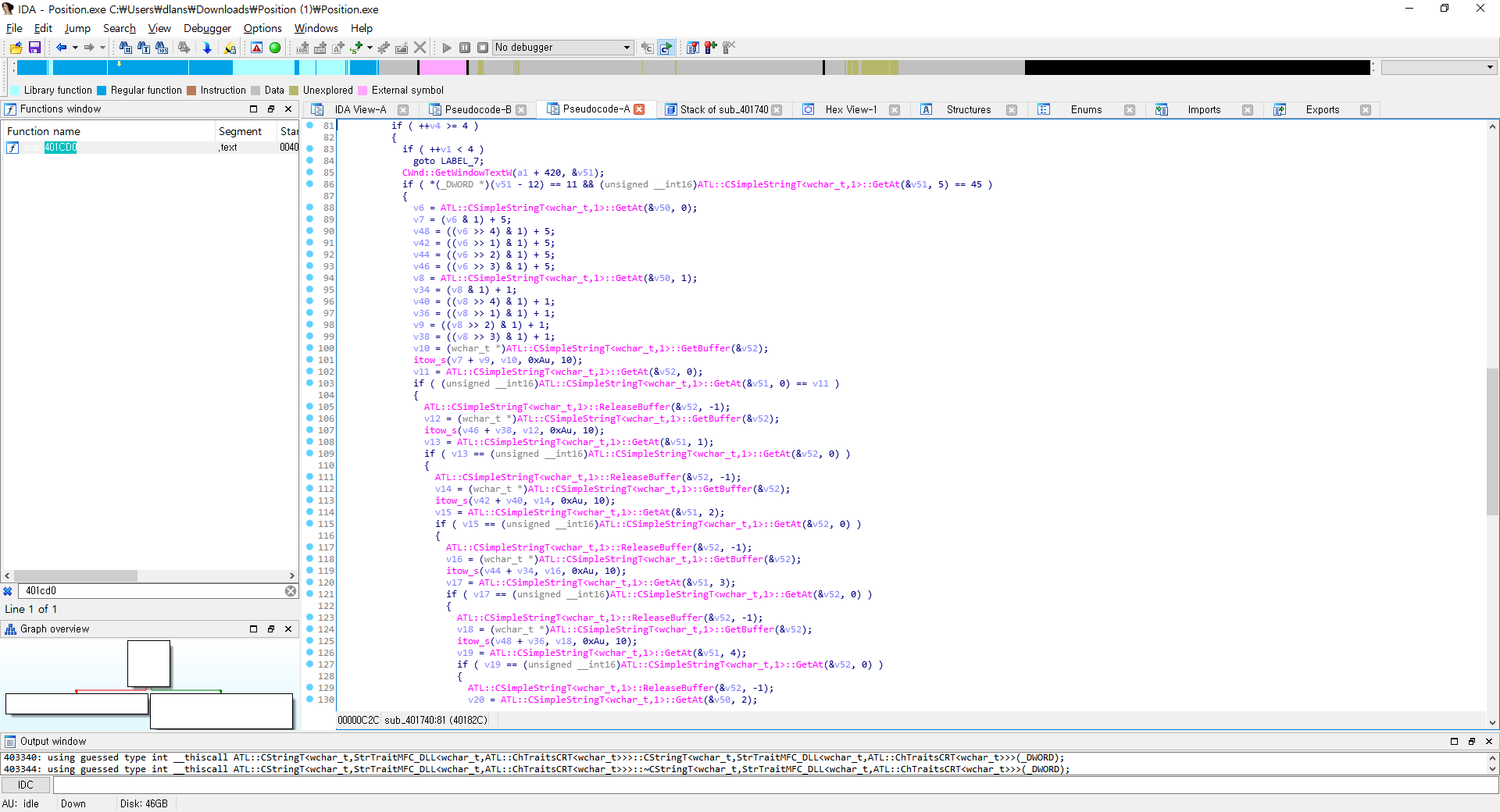
Task: Open the back-arrow history dropdown
Action: coord(75,48)
